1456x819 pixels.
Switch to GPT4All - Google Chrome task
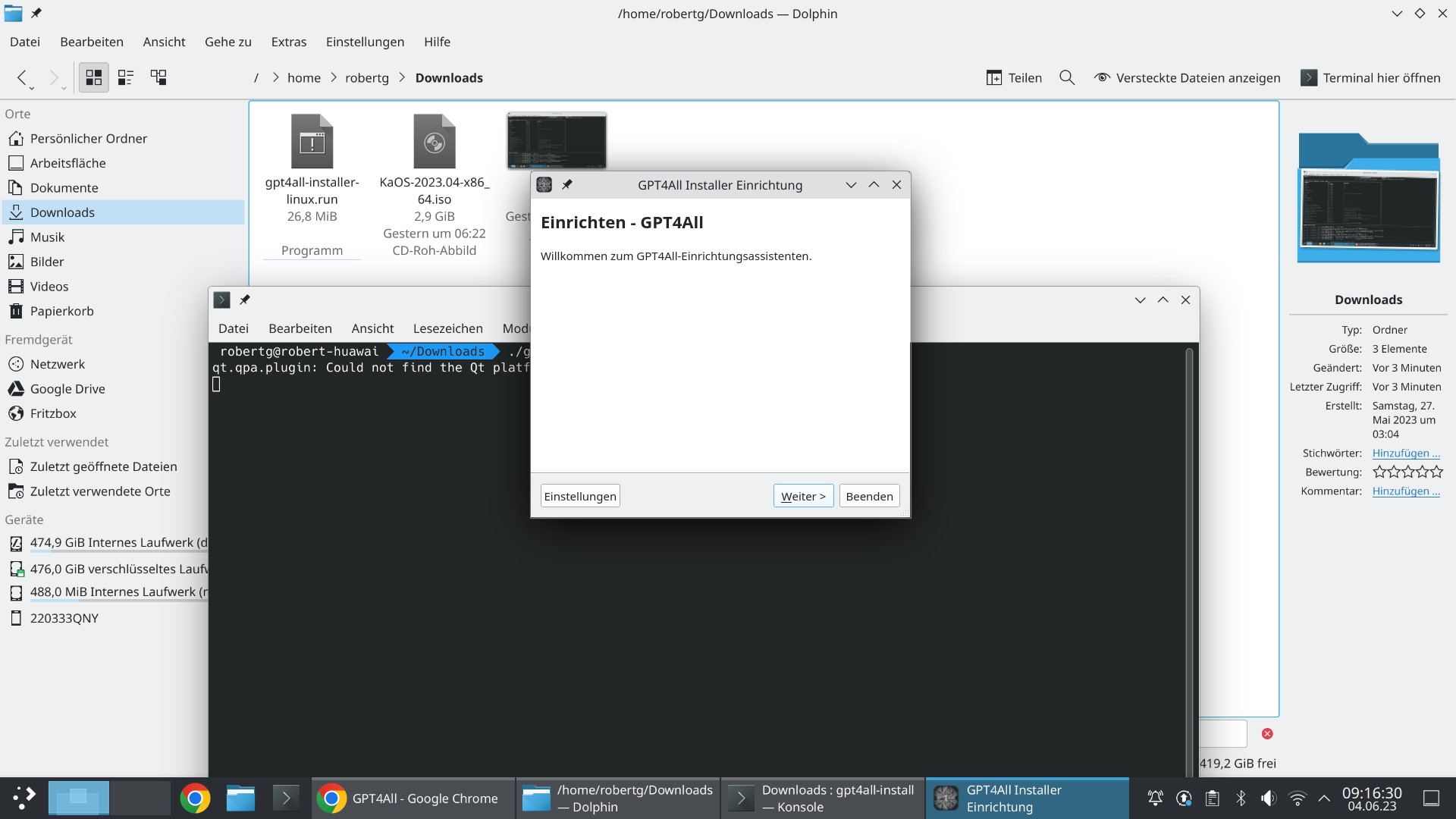[413, 798]
